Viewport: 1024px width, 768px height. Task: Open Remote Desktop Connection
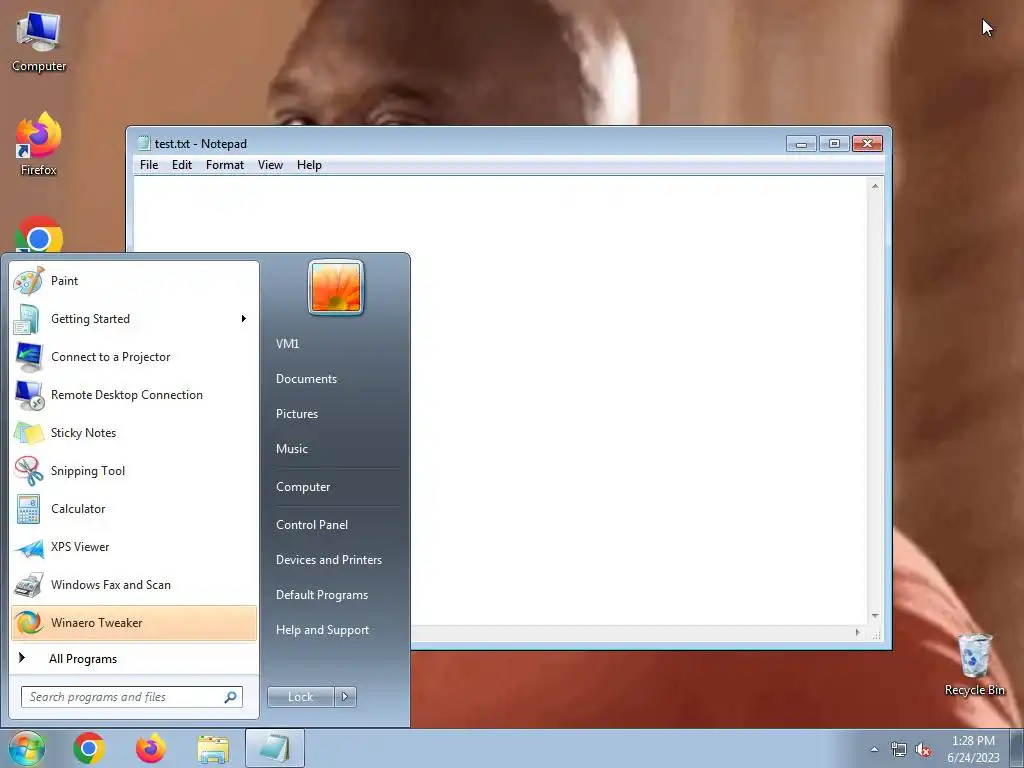click(x=134, y=394)
